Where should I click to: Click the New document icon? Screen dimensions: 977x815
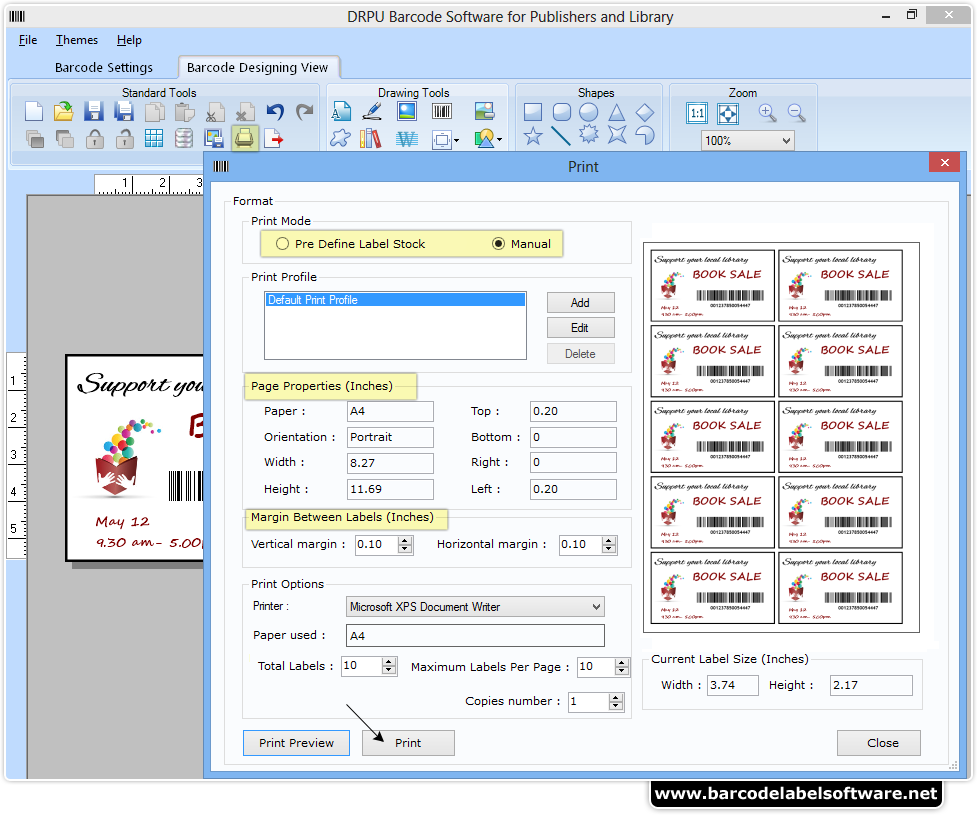(34, 112)
